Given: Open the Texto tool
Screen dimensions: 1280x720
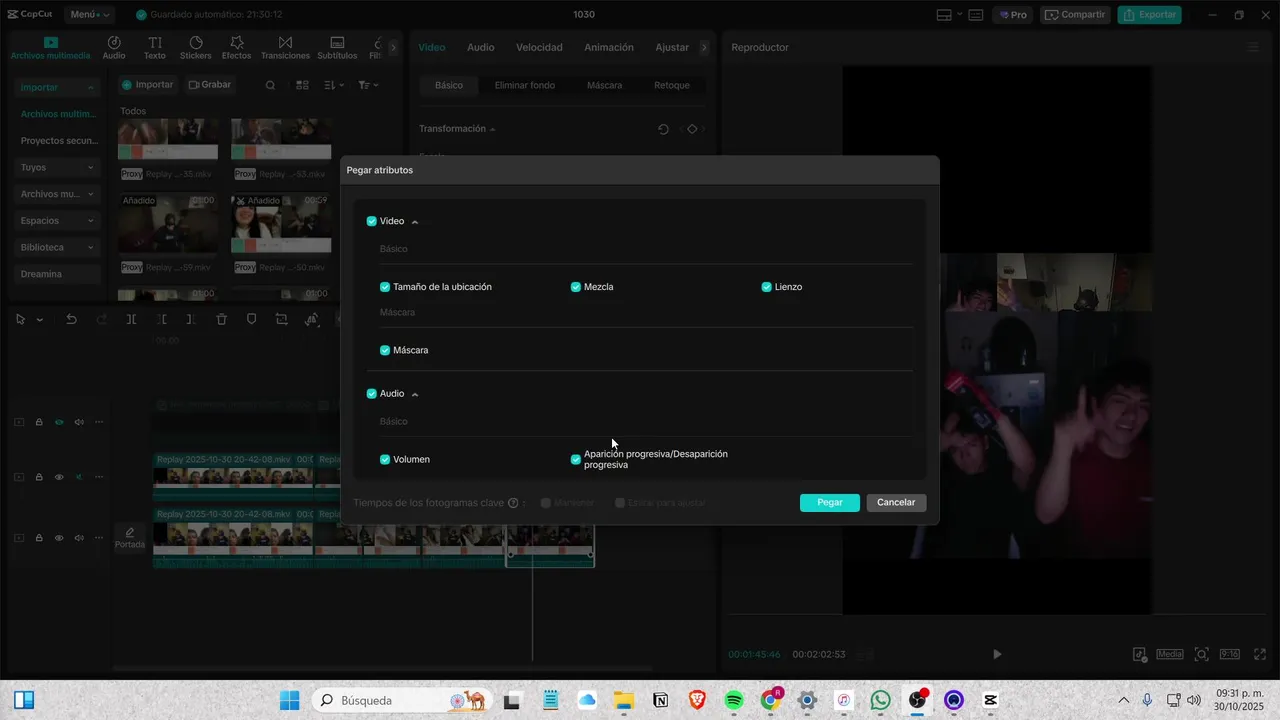Looking at the screenshot, I should pos(155,48).
